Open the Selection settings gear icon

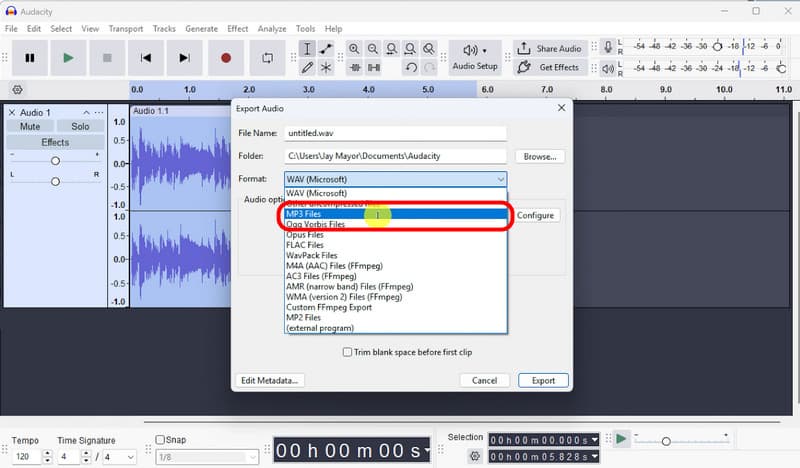(x=475, y=456)
